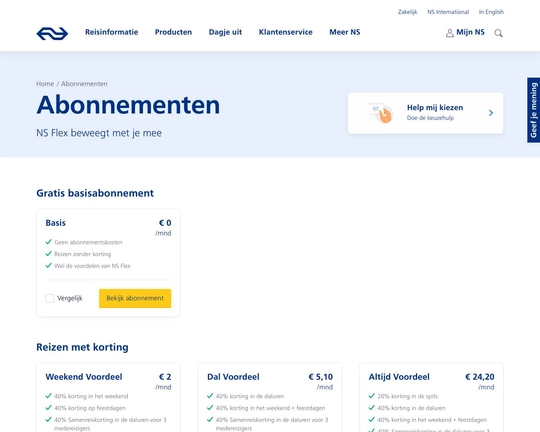Viewport: 540px width, 432px height.
Task: Click 'Geen abonnementskosten' text
Action: (88, 242)
